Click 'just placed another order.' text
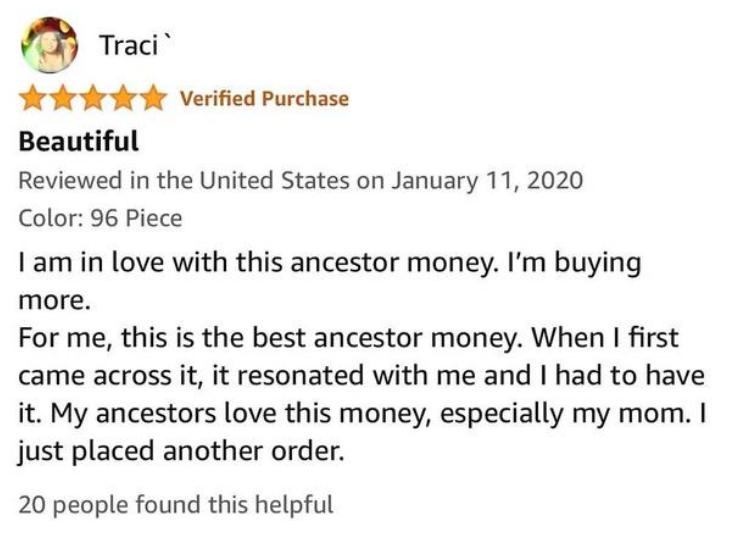This screenshot has width=737, height=538. 181,452
